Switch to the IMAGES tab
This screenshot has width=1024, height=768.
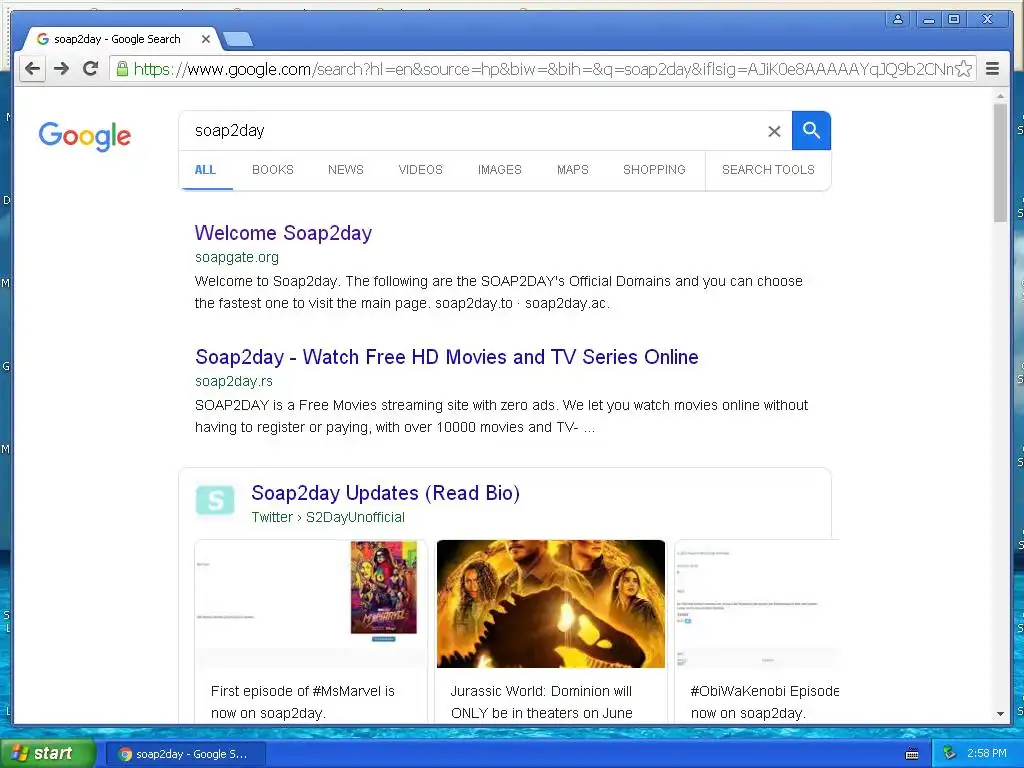(500, 170)
